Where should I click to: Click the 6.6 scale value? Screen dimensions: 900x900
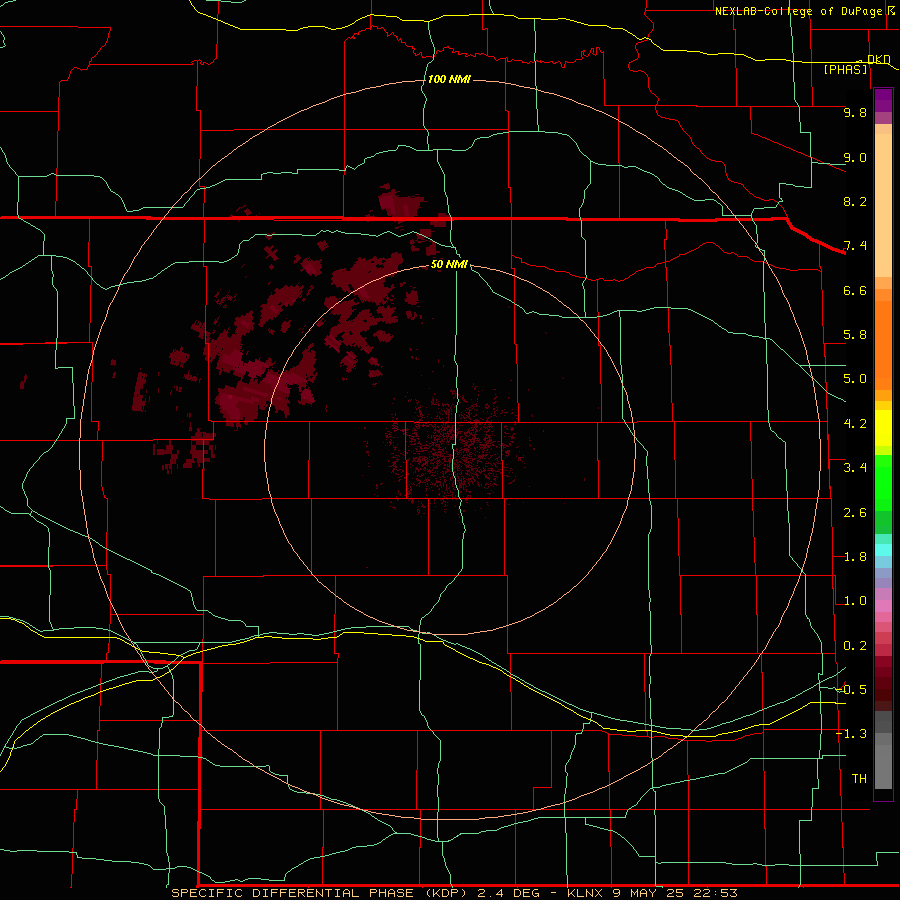pyautogui.click(x=855, y=290)
